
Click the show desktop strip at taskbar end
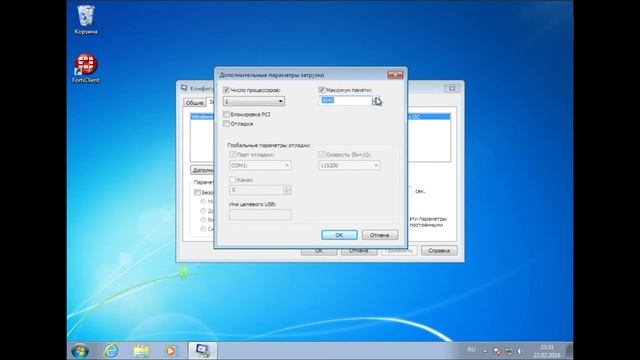(x=569, y=351)
